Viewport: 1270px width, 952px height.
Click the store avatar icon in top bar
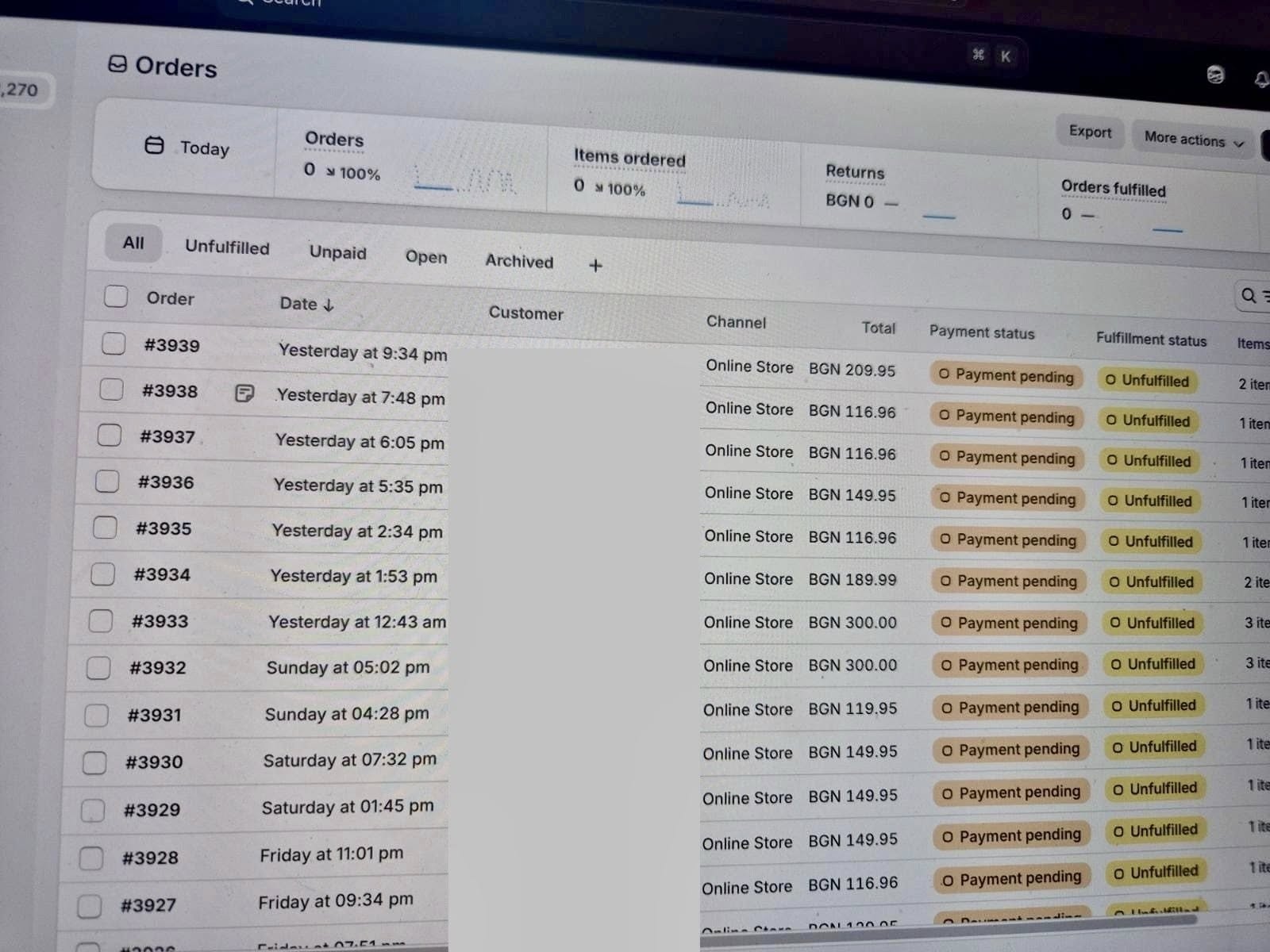1214,75
